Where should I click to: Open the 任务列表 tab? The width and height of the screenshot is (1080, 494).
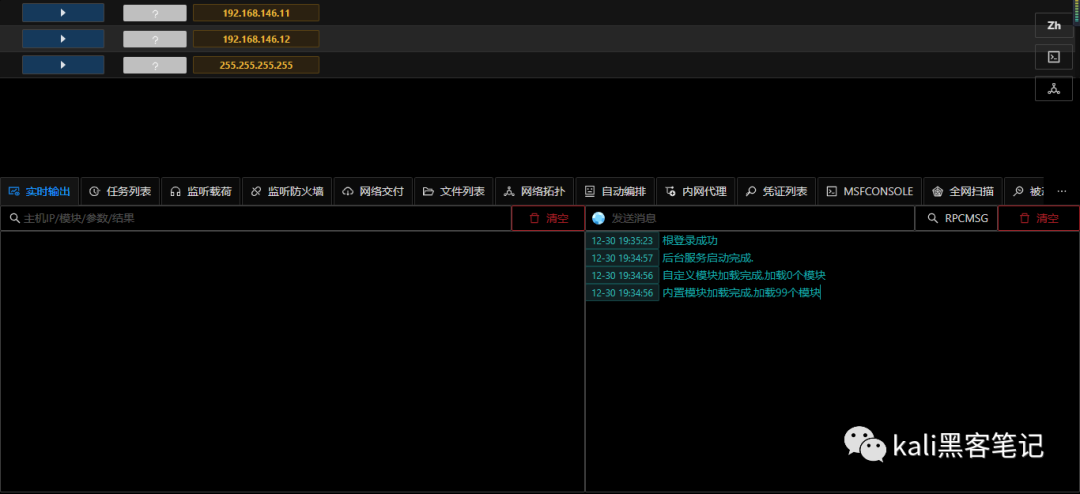click(121, 192)
